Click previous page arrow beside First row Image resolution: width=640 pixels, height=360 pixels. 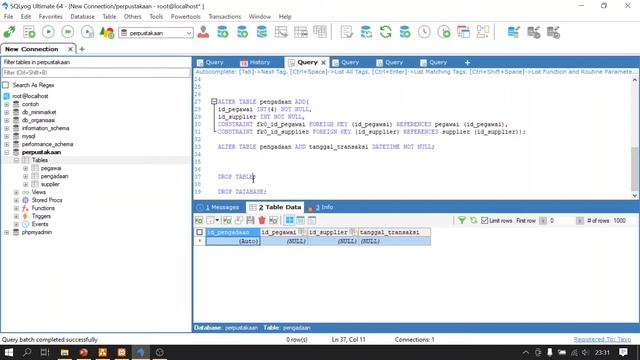[x=543, y=220]
